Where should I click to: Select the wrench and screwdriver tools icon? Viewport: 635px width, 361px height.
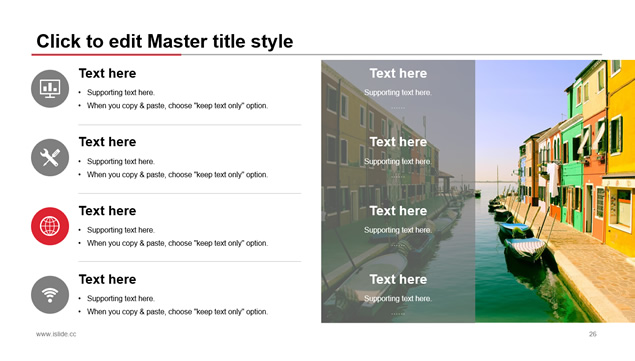click(50, 158)
